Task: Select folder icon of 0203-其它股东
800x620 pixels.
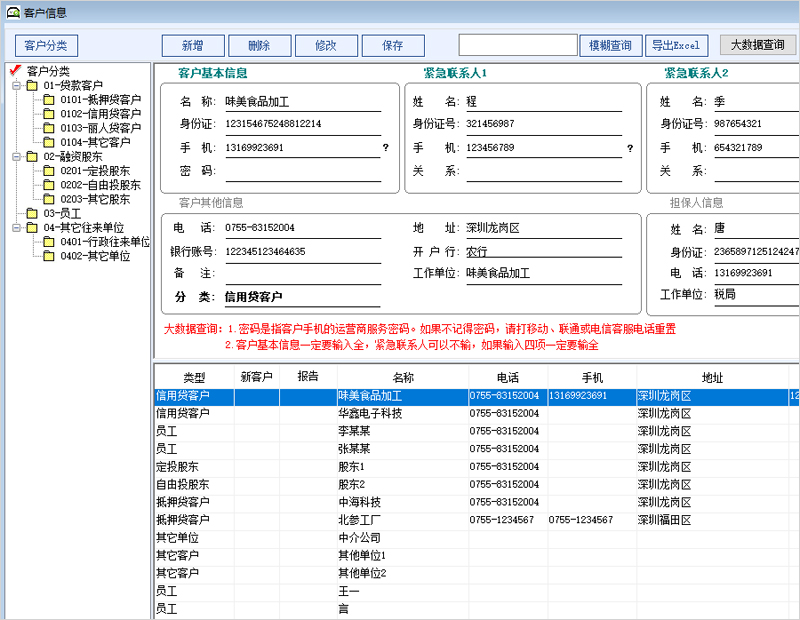Action: 49,199
